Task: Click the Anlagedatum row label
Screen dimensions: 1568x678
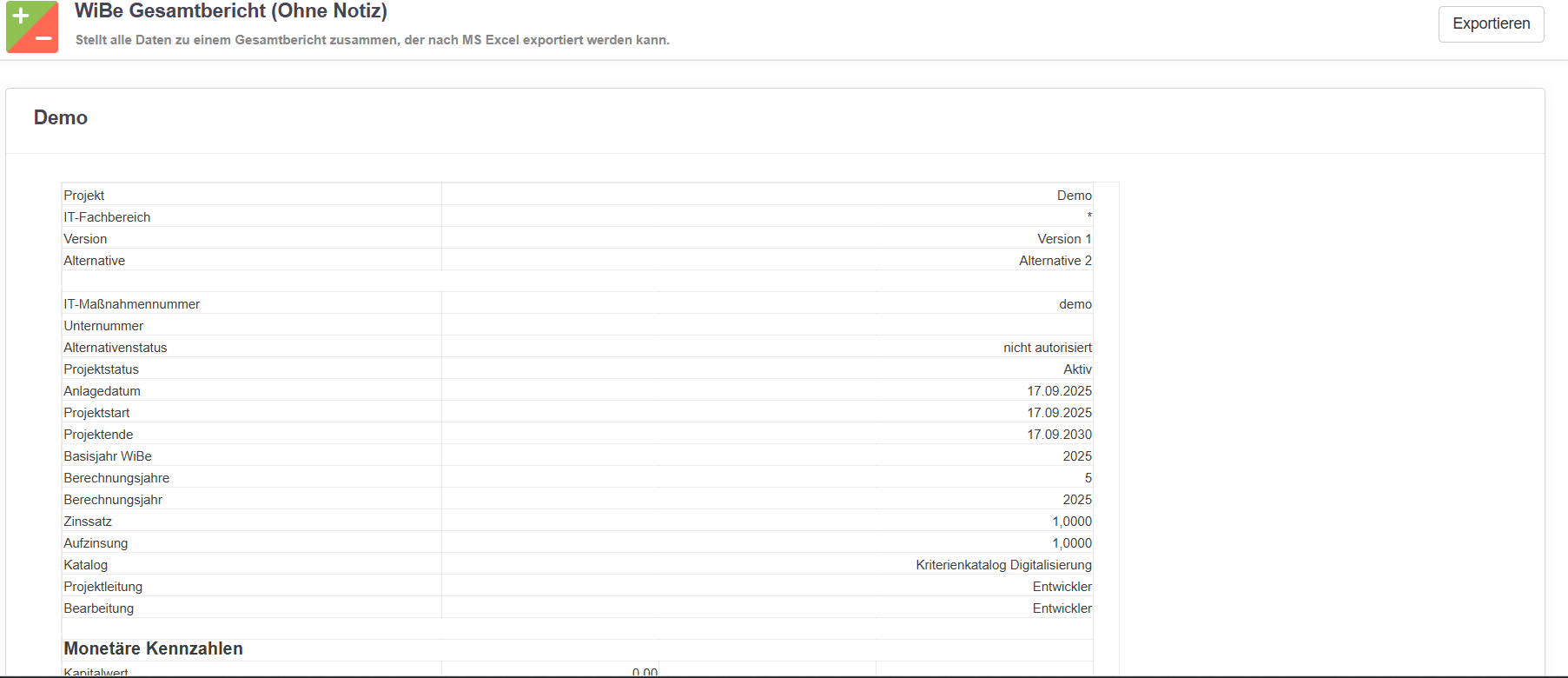Action: tap(102, 391)
